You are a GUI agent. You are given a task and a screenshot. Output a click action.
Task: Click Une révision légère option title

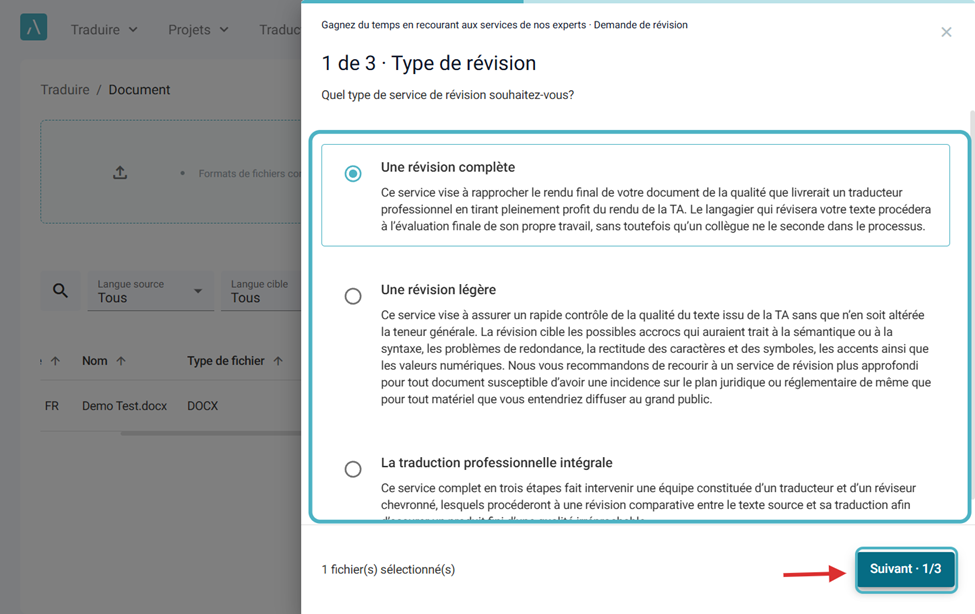coord(438,290)
